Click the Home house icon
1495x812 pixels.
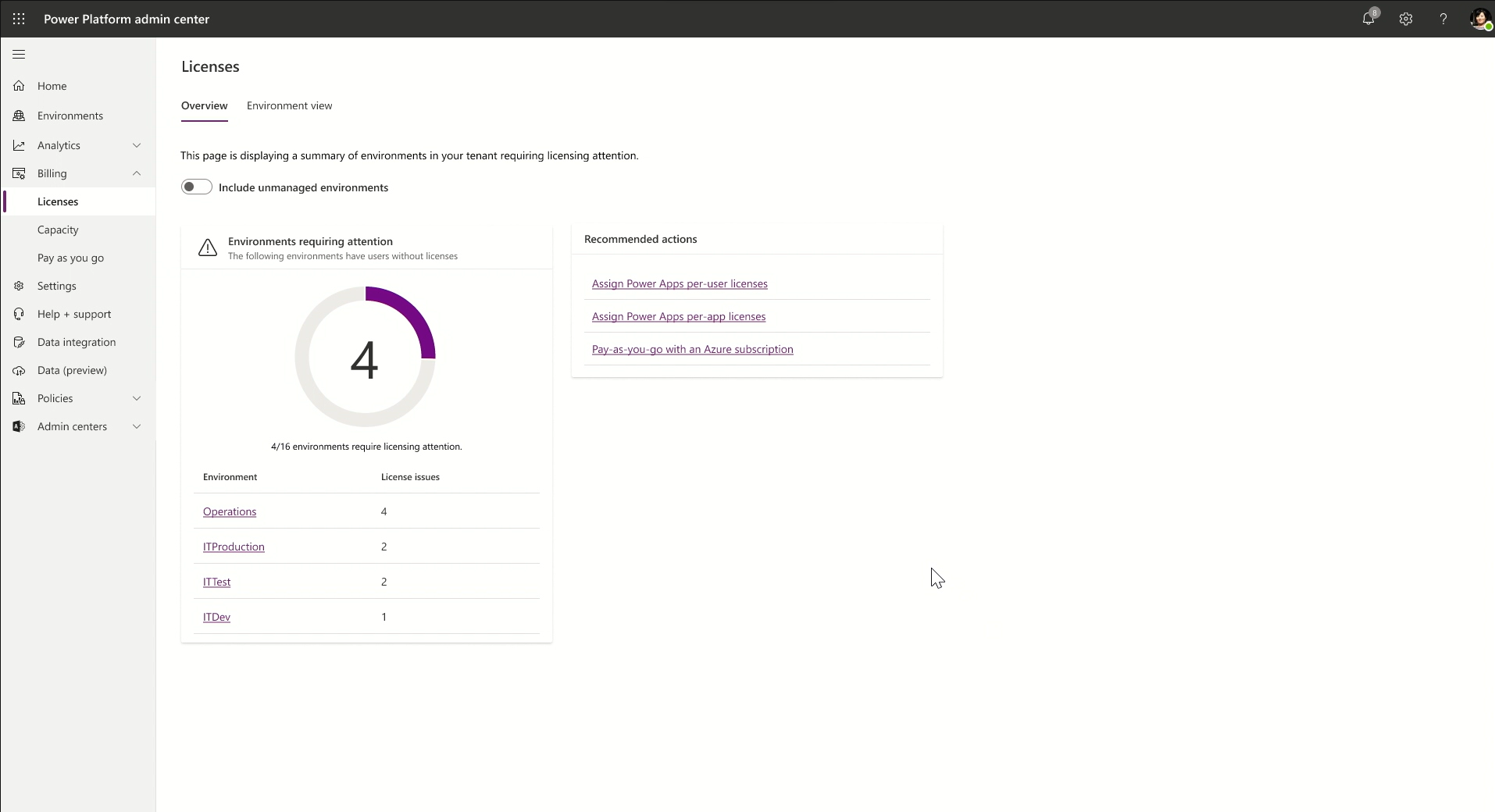(x=19, y=86)
